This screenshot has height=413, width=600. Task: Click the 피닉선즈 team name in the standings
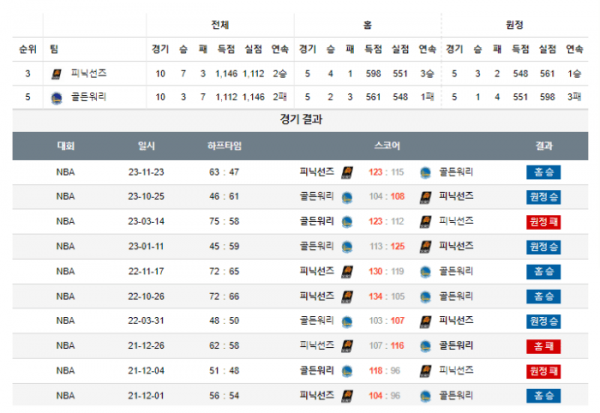click(x=88, y=73)
